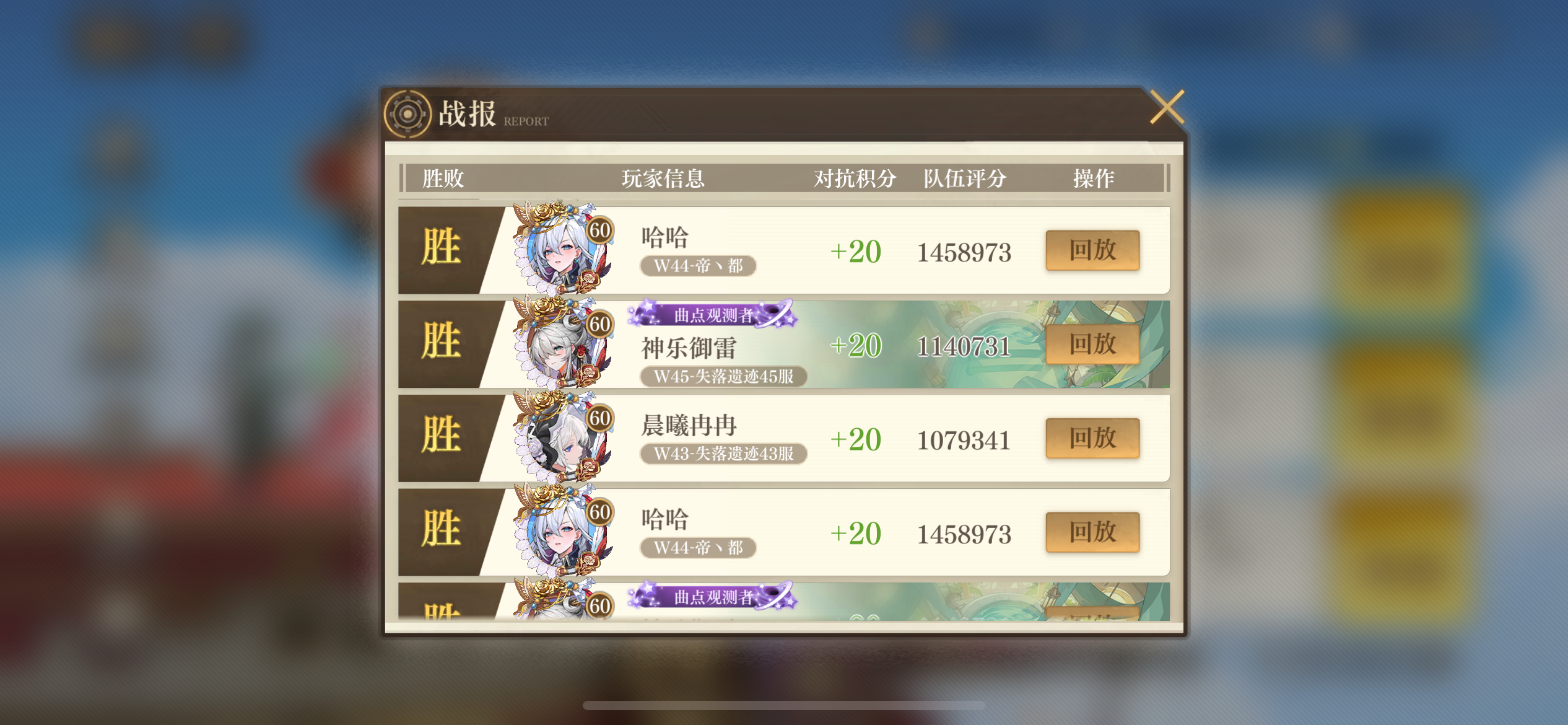Tap the W45-失落遗迹45服 server tag
Screen dimensions: 1568x725
[x=723, y=376]
